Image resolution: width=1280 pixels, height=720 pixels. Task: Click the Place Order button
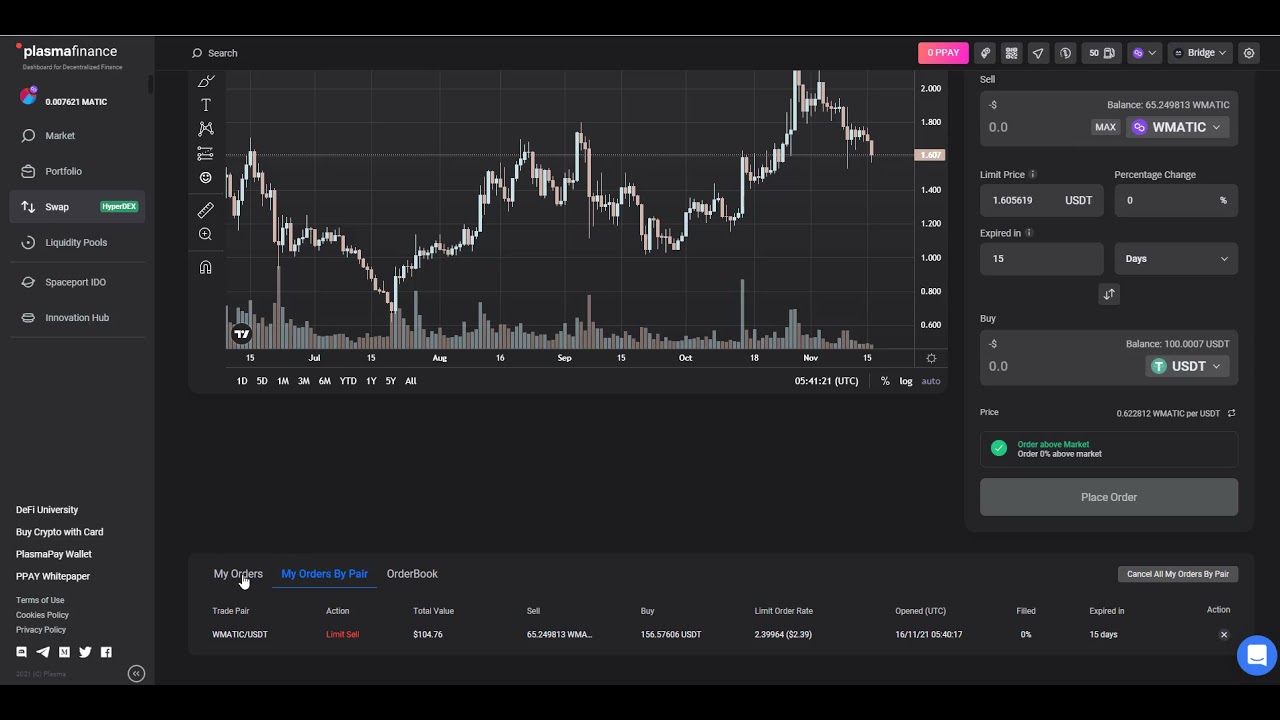coord(1109,497)
